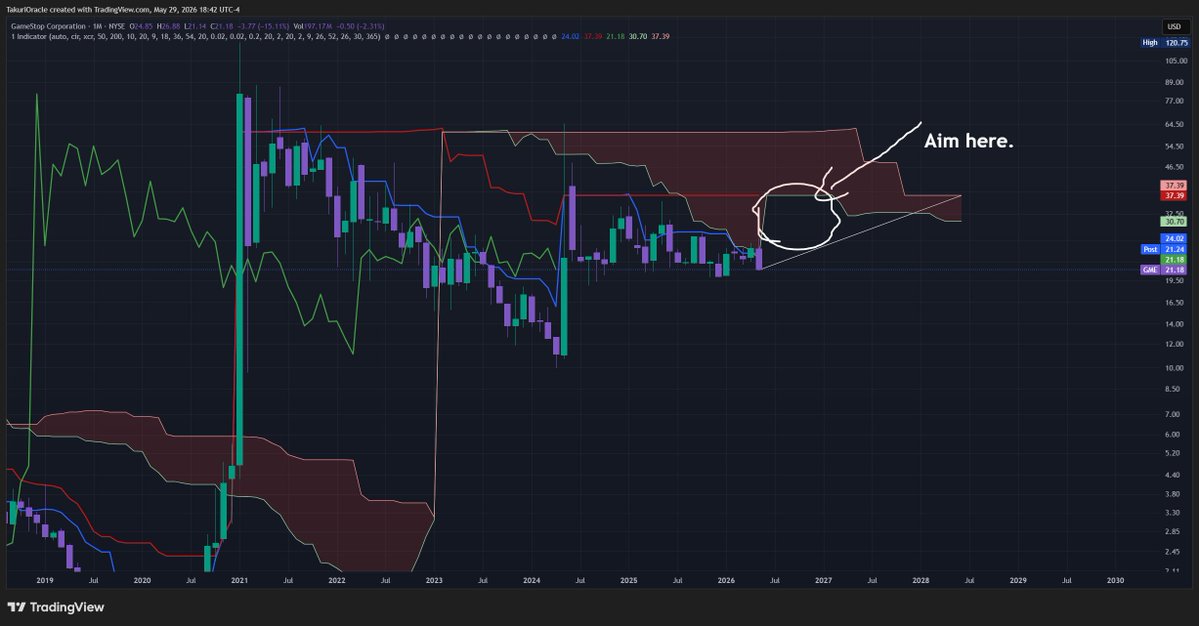Click 10.00 on the price scale
1199x626 pixels.
coord(1175,368)
